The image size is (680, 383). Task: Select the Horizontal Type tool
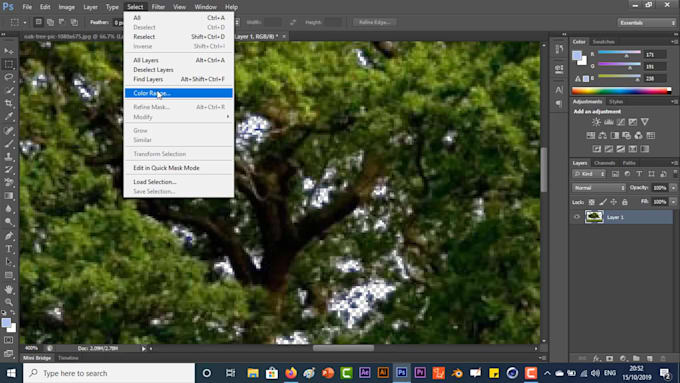click(x=9, y=249)
